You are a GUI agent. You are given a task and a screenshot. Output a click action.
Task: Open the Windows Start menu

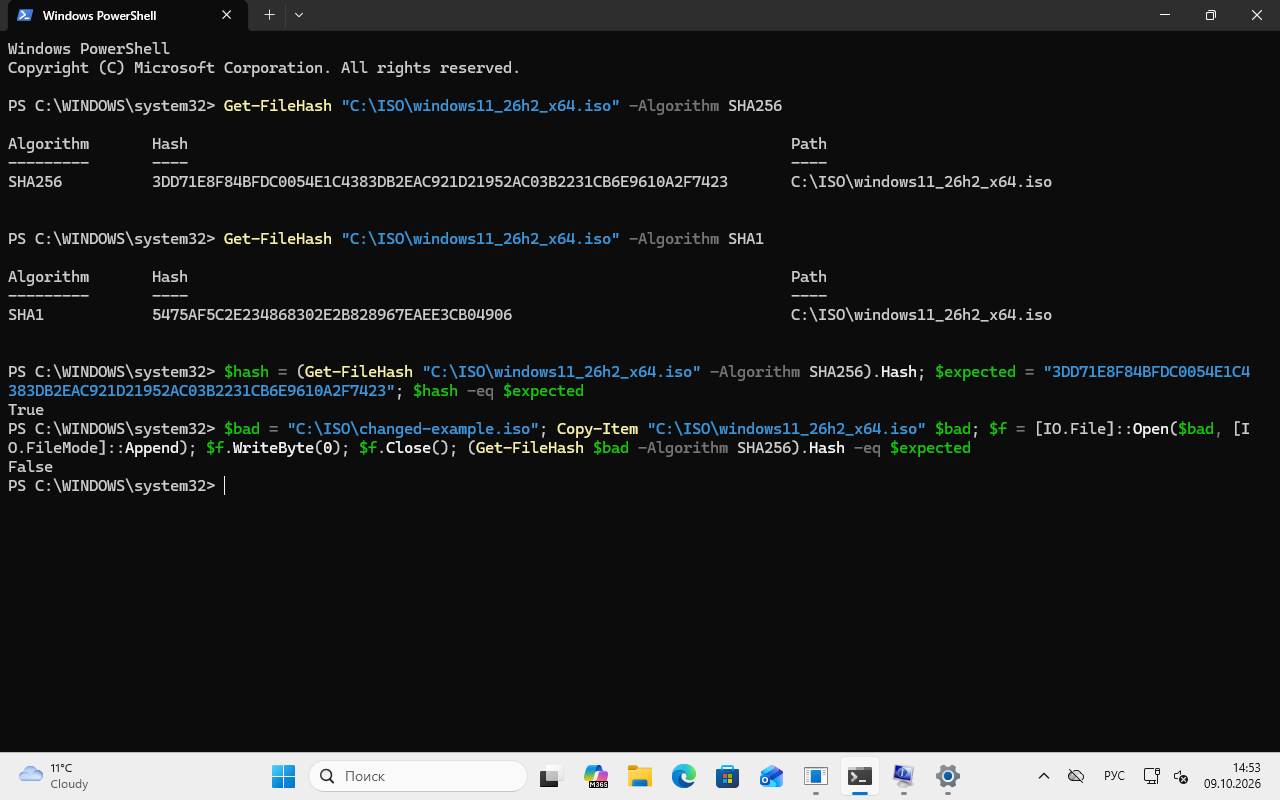pyautogui.click(x=284, y=776)
